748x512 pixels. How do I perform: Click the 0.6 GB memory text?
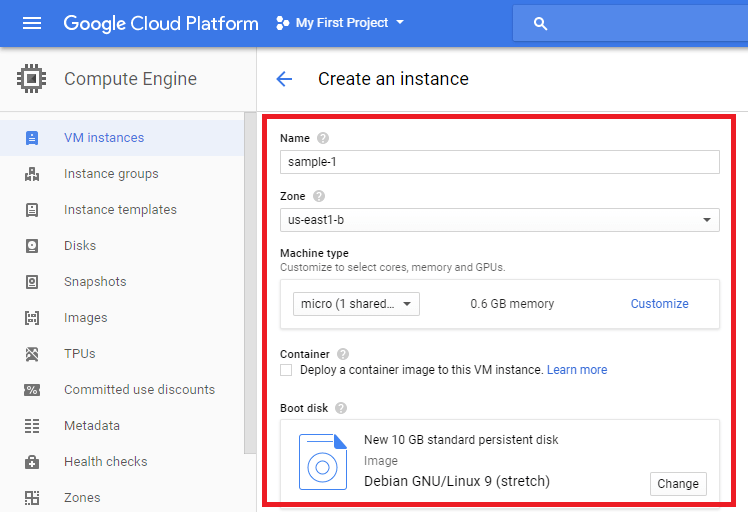[x=512, y=303]
